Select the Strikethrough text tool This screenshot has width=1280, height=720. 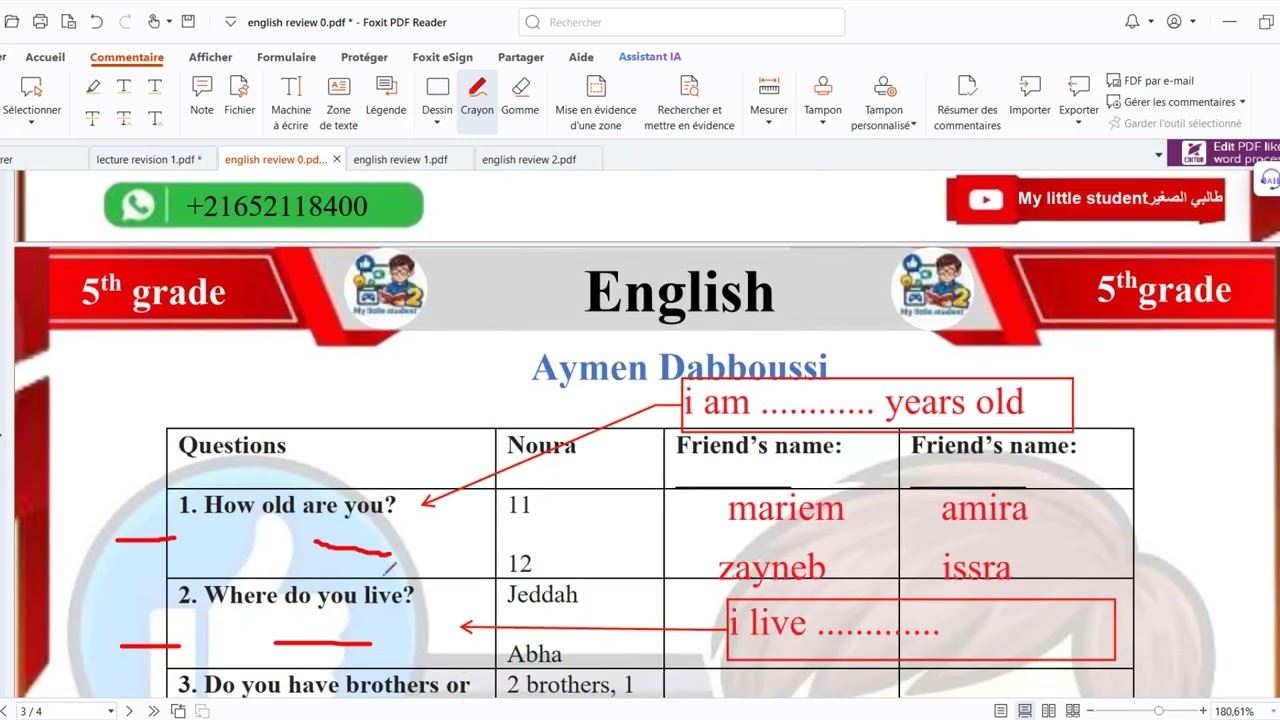[x=93, y=118]
